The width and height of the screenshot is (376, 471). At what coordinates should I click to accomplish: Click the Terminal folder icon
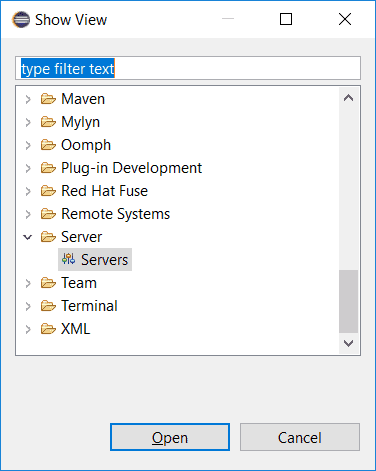click(x=48, y=306)
